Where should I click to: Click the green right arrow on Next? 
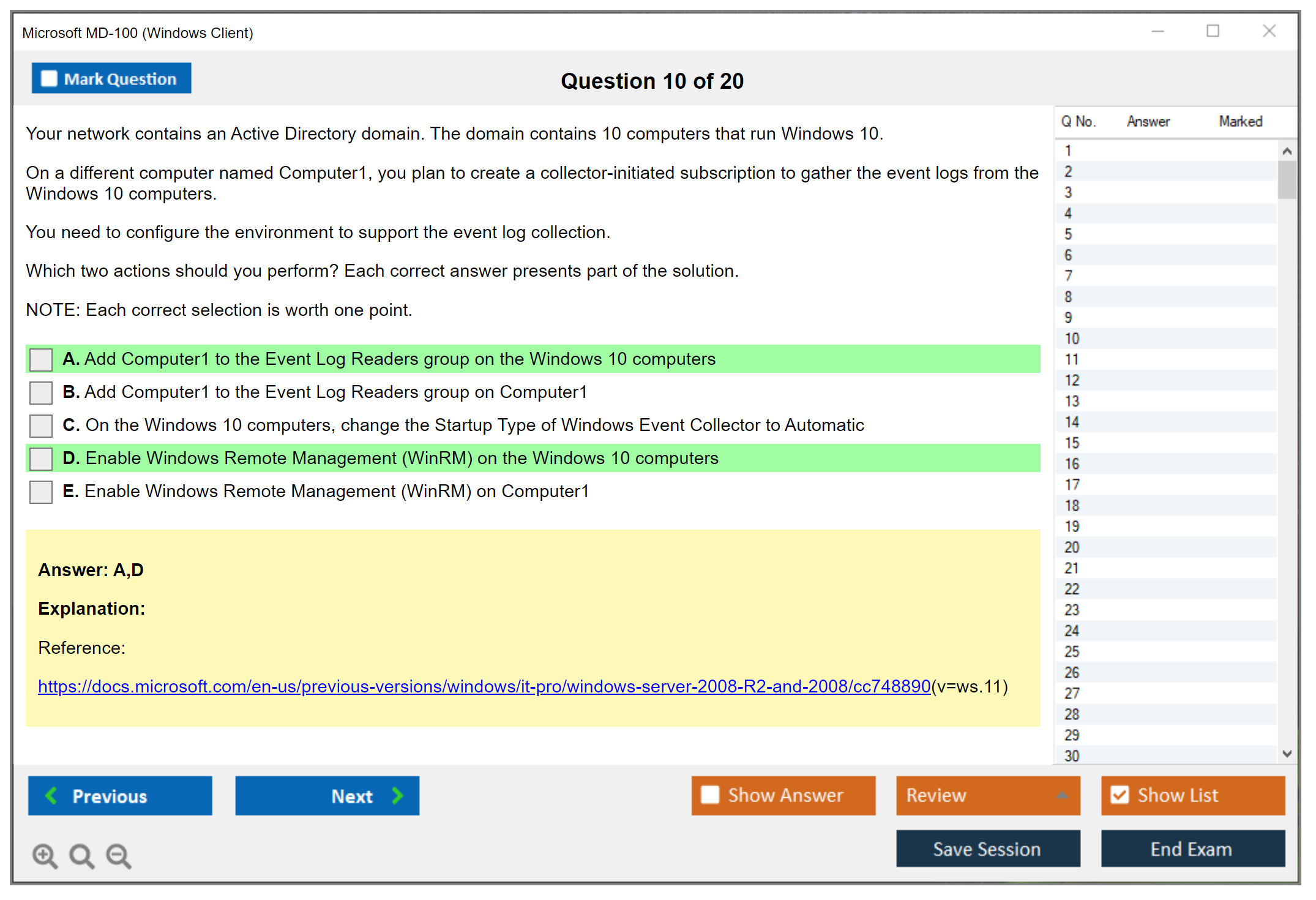tap(397, 795)
